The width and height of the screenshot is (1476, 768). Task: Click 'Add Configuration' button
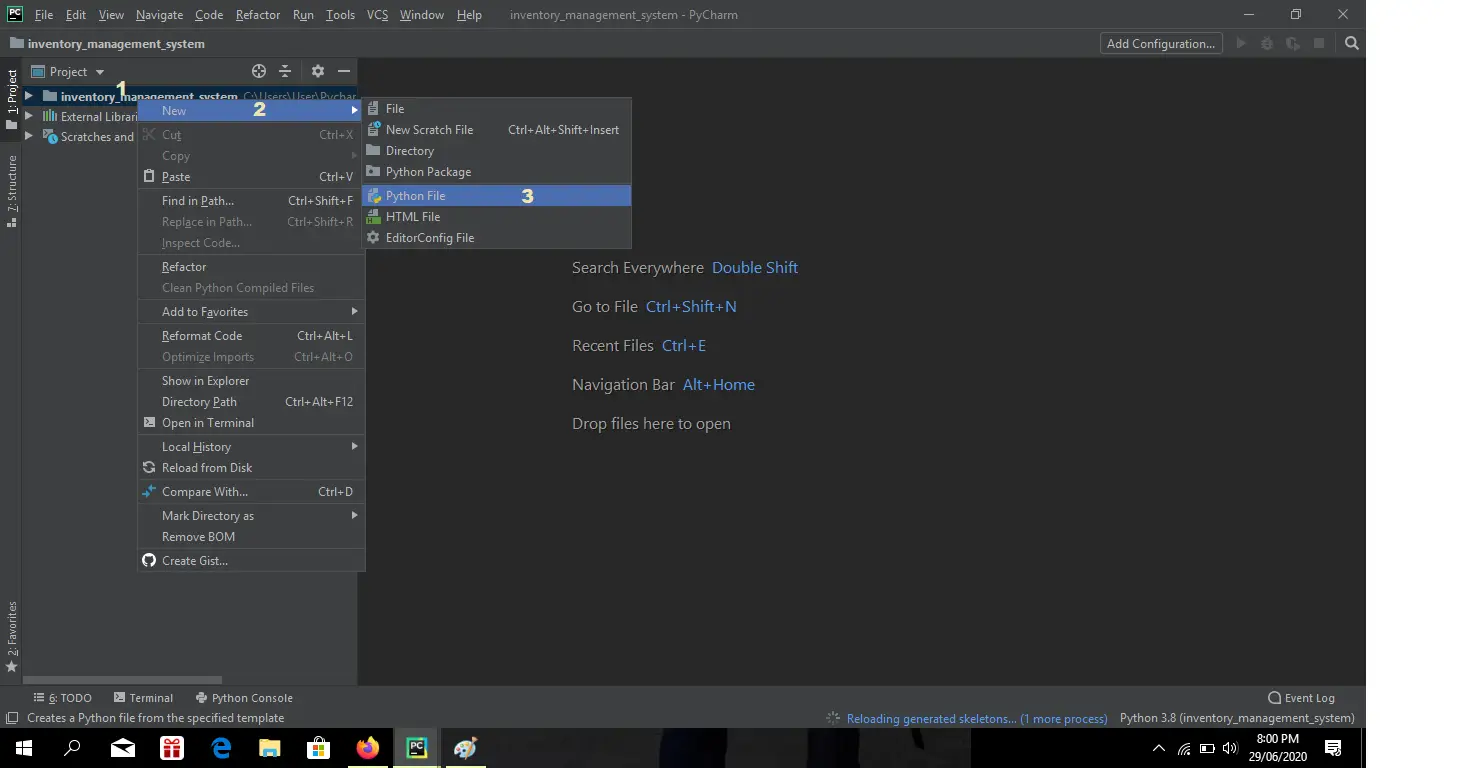click(1160, 43)
